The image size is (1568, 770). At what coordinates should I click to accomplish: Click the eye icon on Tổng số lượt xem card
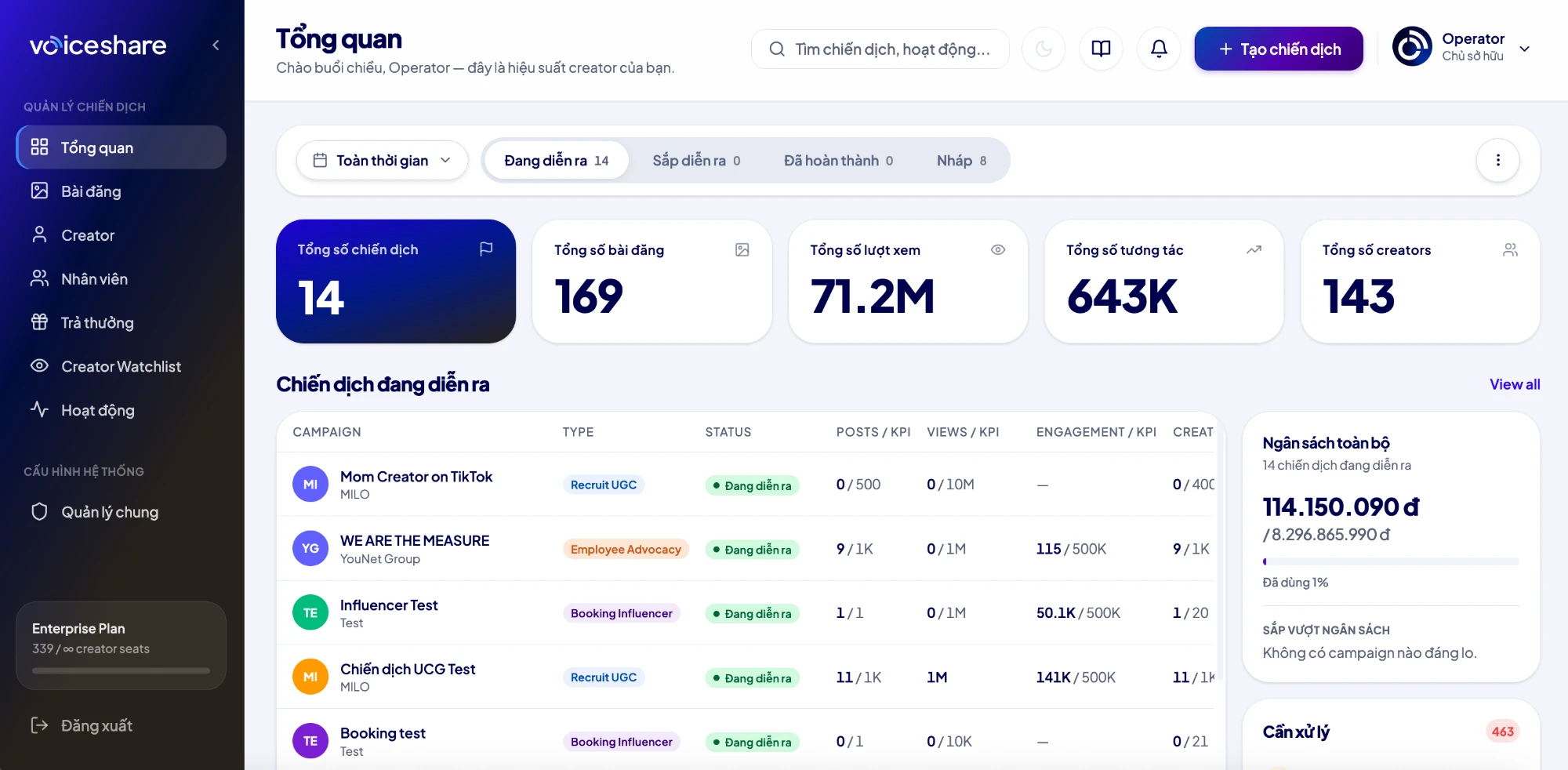[998, 249]
